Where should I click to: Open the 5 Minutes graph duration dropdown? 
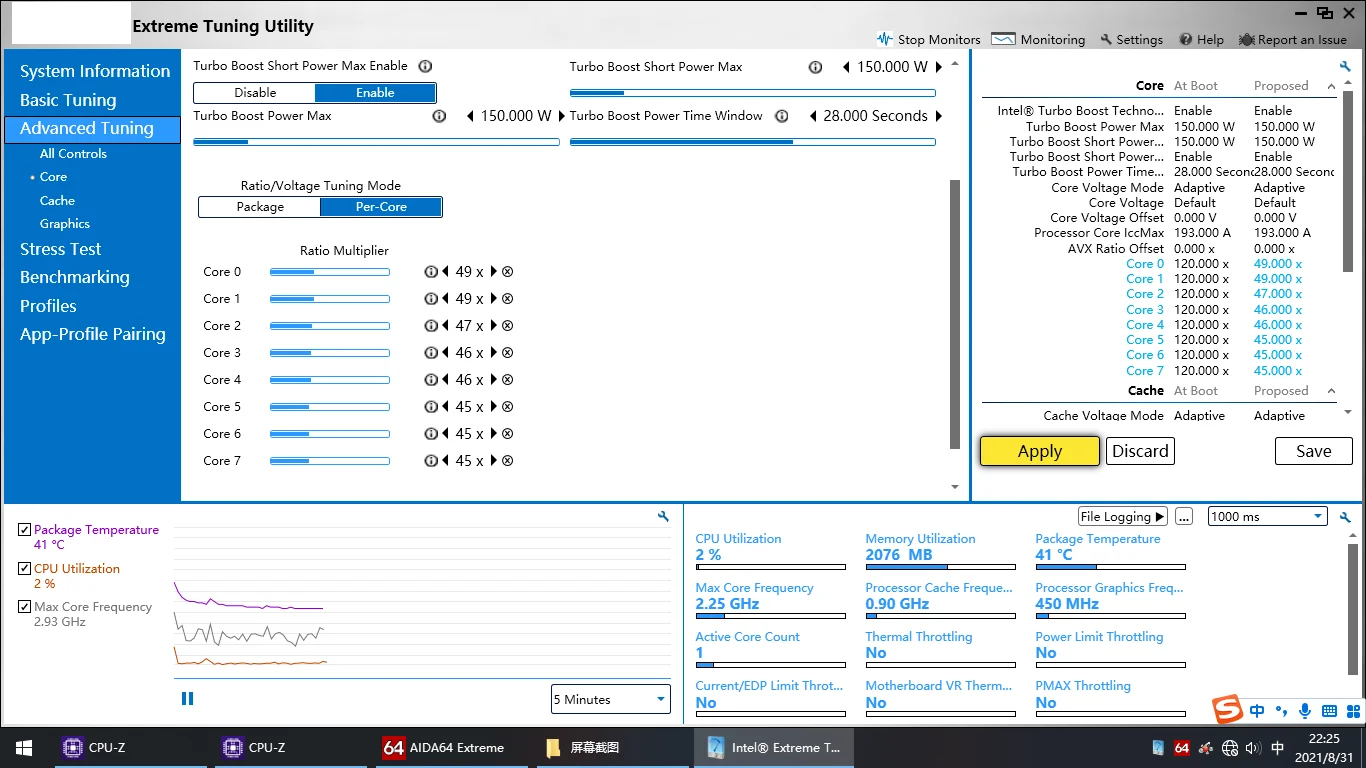pos(610,699)
